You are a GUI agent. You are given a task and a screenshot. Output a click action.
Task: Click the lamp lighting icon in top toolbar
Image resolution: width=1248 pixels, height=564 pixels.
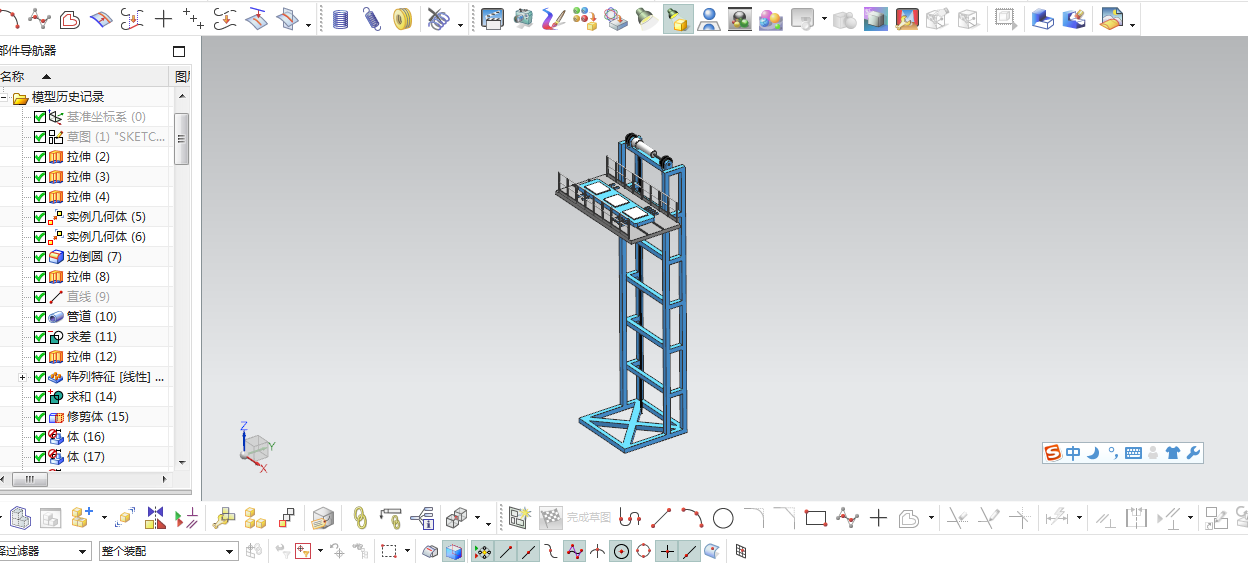(x=646, y=18)
